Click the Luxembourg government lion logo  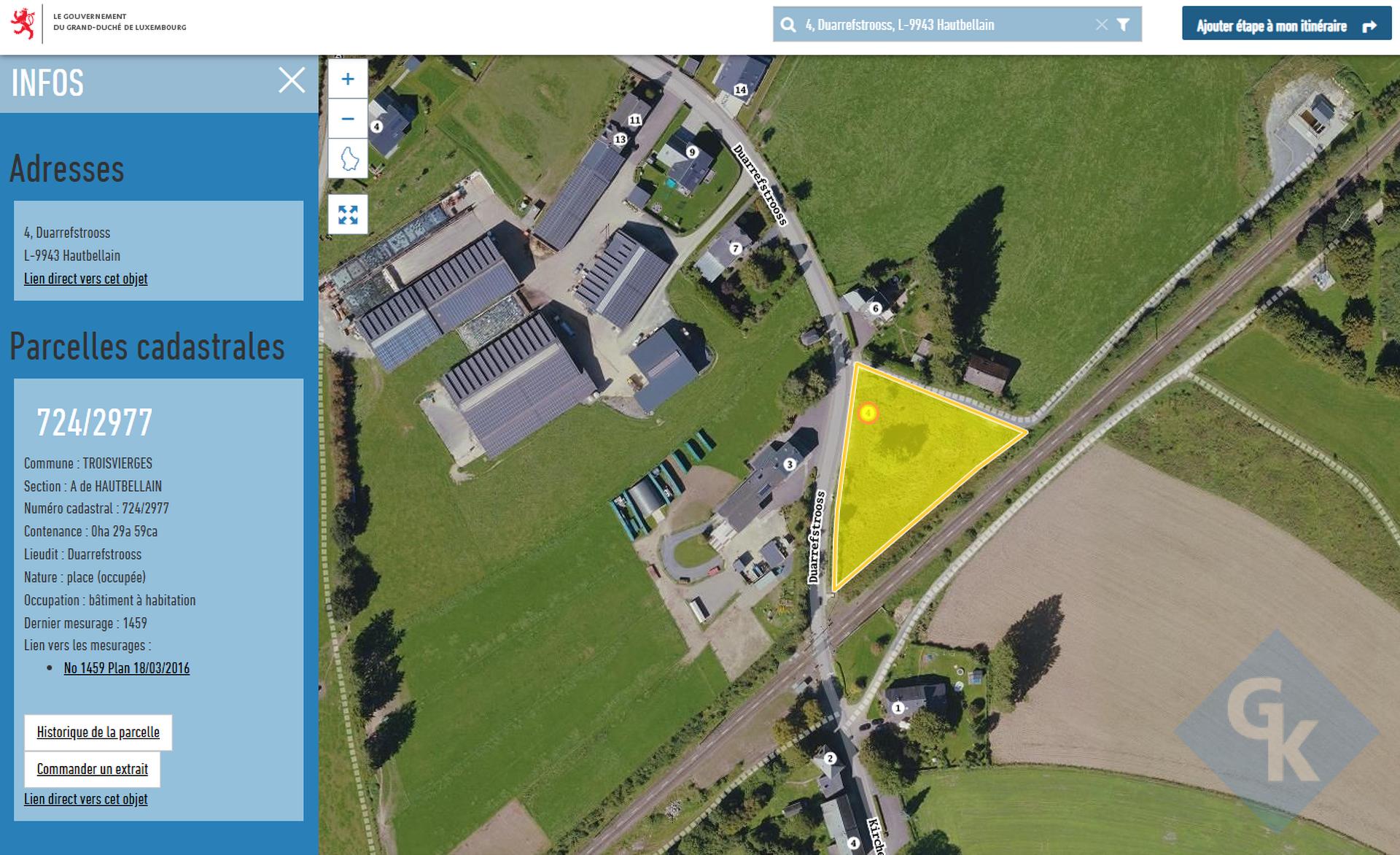click(24, 24)
